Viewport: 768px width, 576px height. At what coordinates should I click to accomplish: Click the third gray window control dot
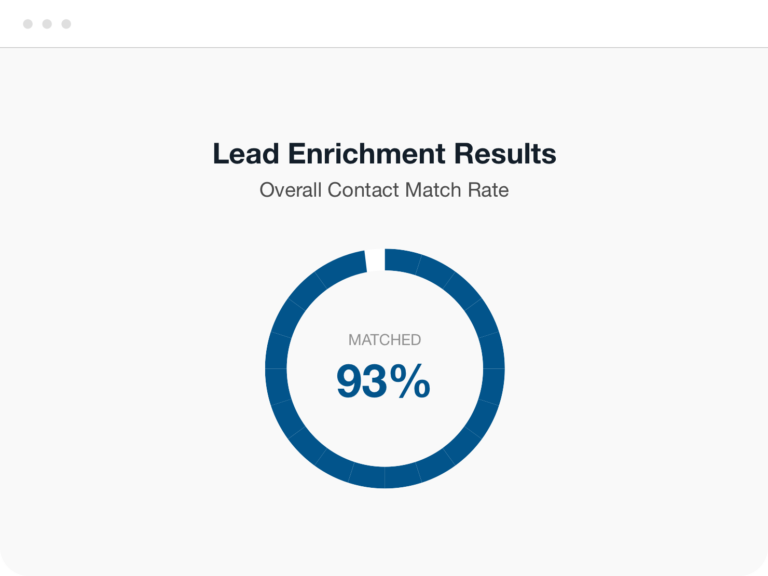[66, 24]
